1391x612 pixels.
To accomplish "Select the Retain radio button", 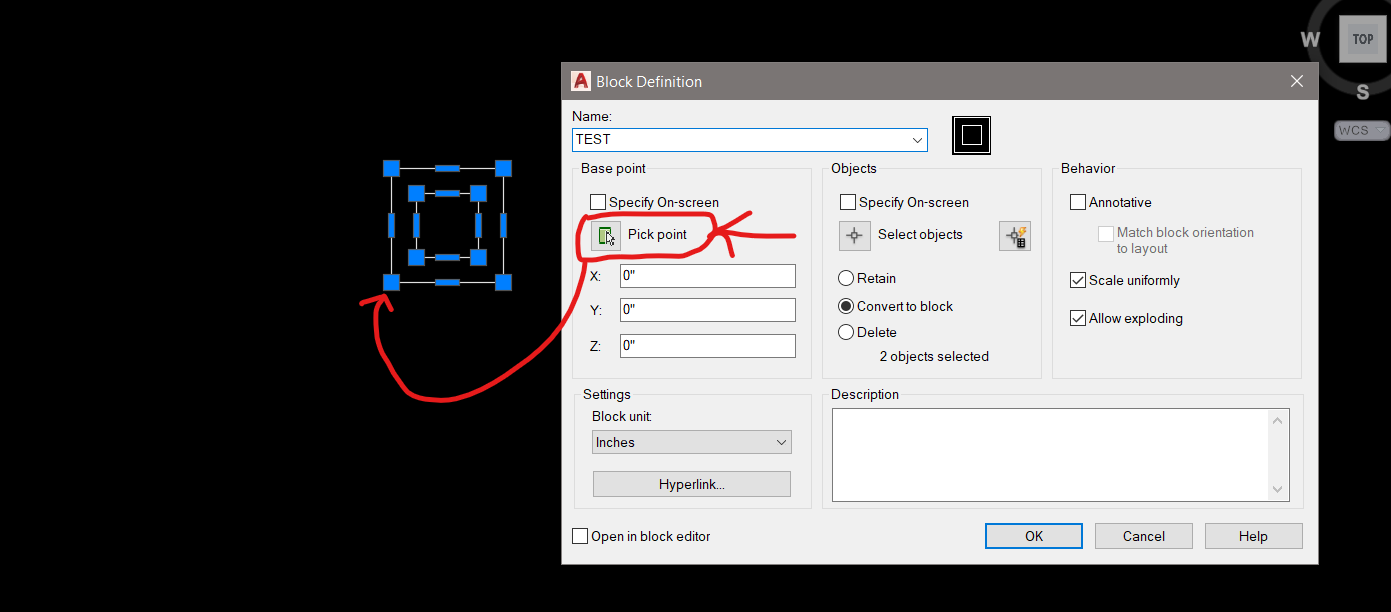I will pyautogui.click(x=845, y=278).
